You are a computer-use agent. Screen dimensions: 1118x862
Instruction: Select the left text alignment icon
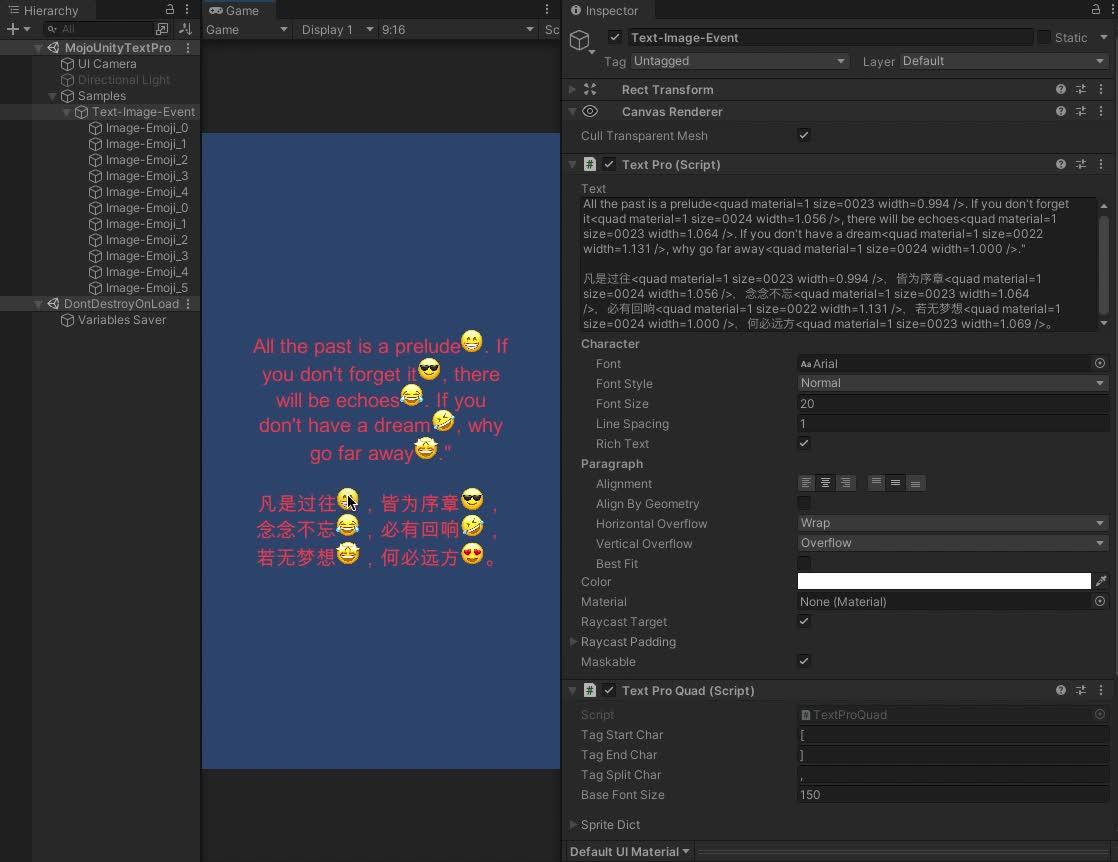click(x=808, y=483)
